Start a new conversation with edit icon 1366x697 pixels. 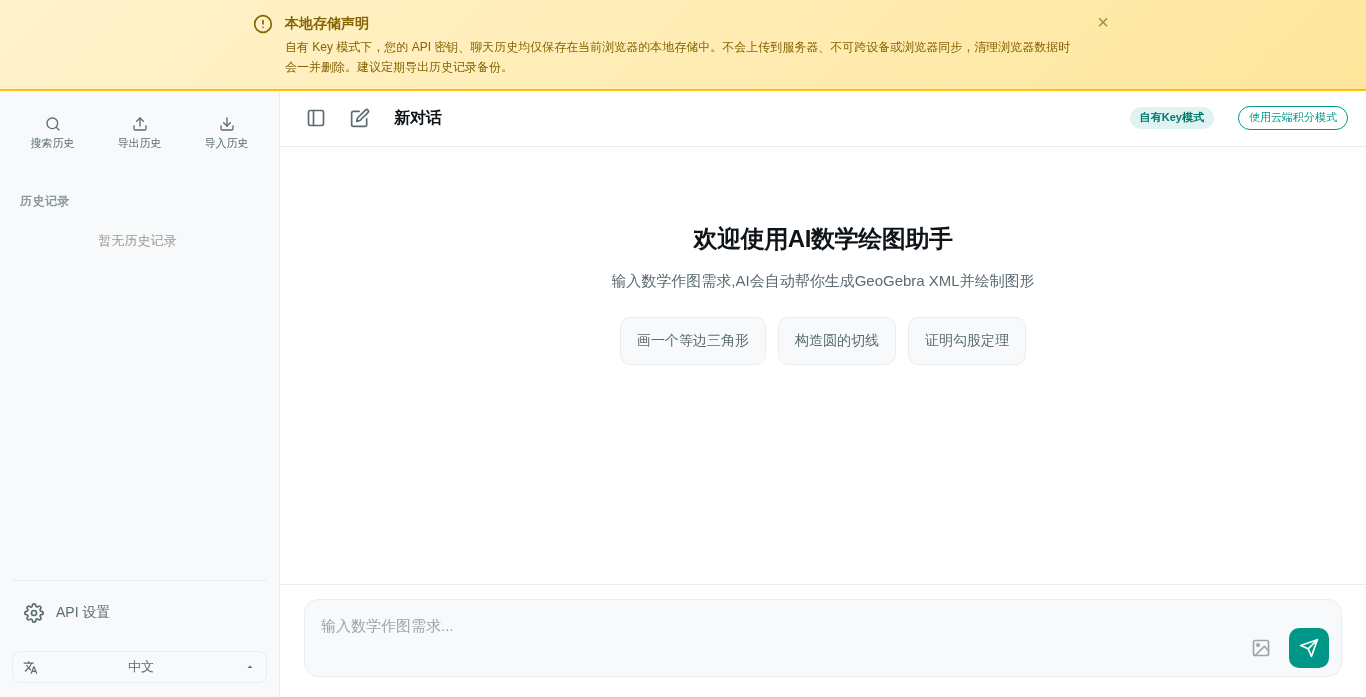[360, 118]
